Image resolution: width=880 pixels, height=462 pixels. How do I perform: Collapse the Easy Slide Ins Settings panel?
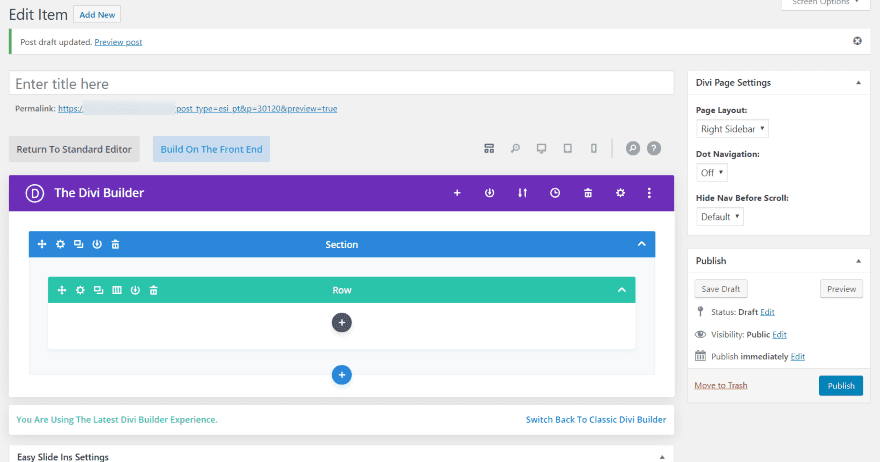(662, 457)
